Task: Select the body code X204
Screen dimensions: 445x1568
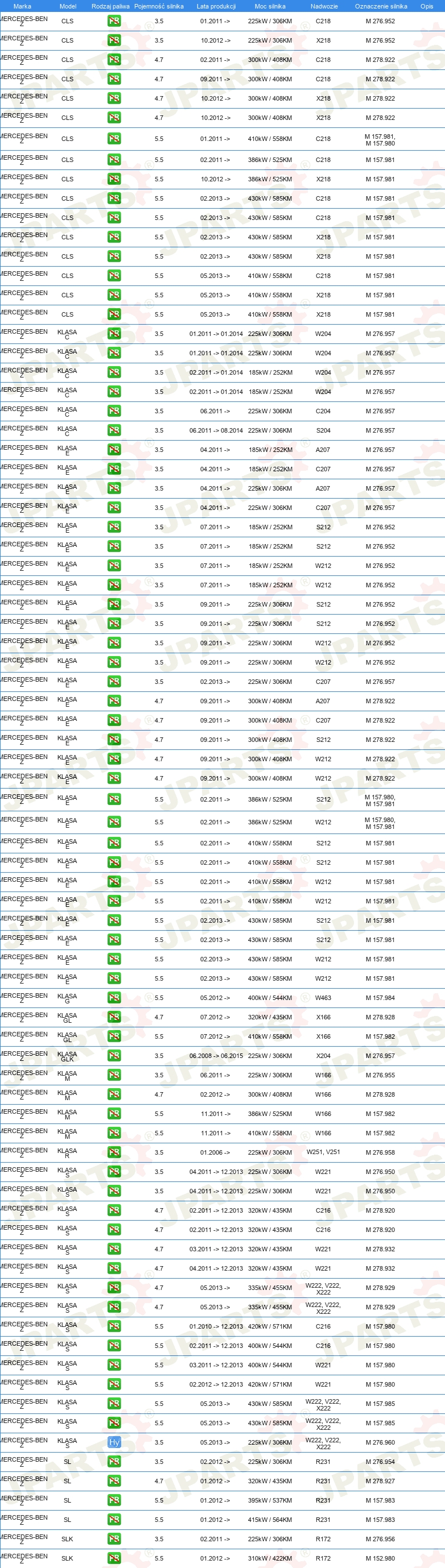Action: (323, 1056)
